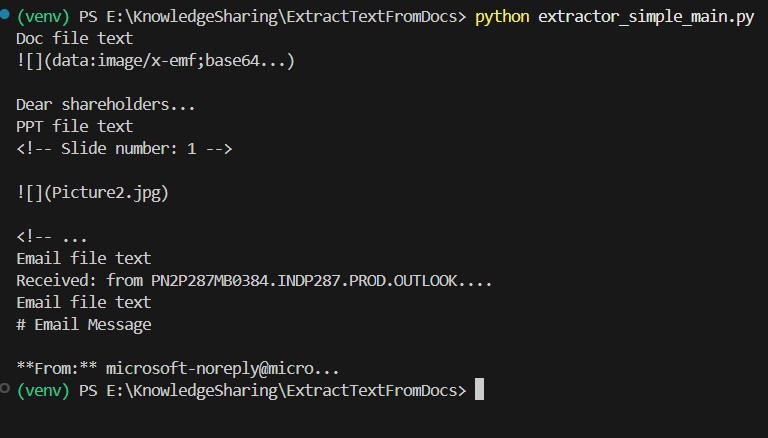The height and width of the screenshot is (438, 768).
Task: Click the "Slide number: 1" comment line
Action: coord(124,148)
